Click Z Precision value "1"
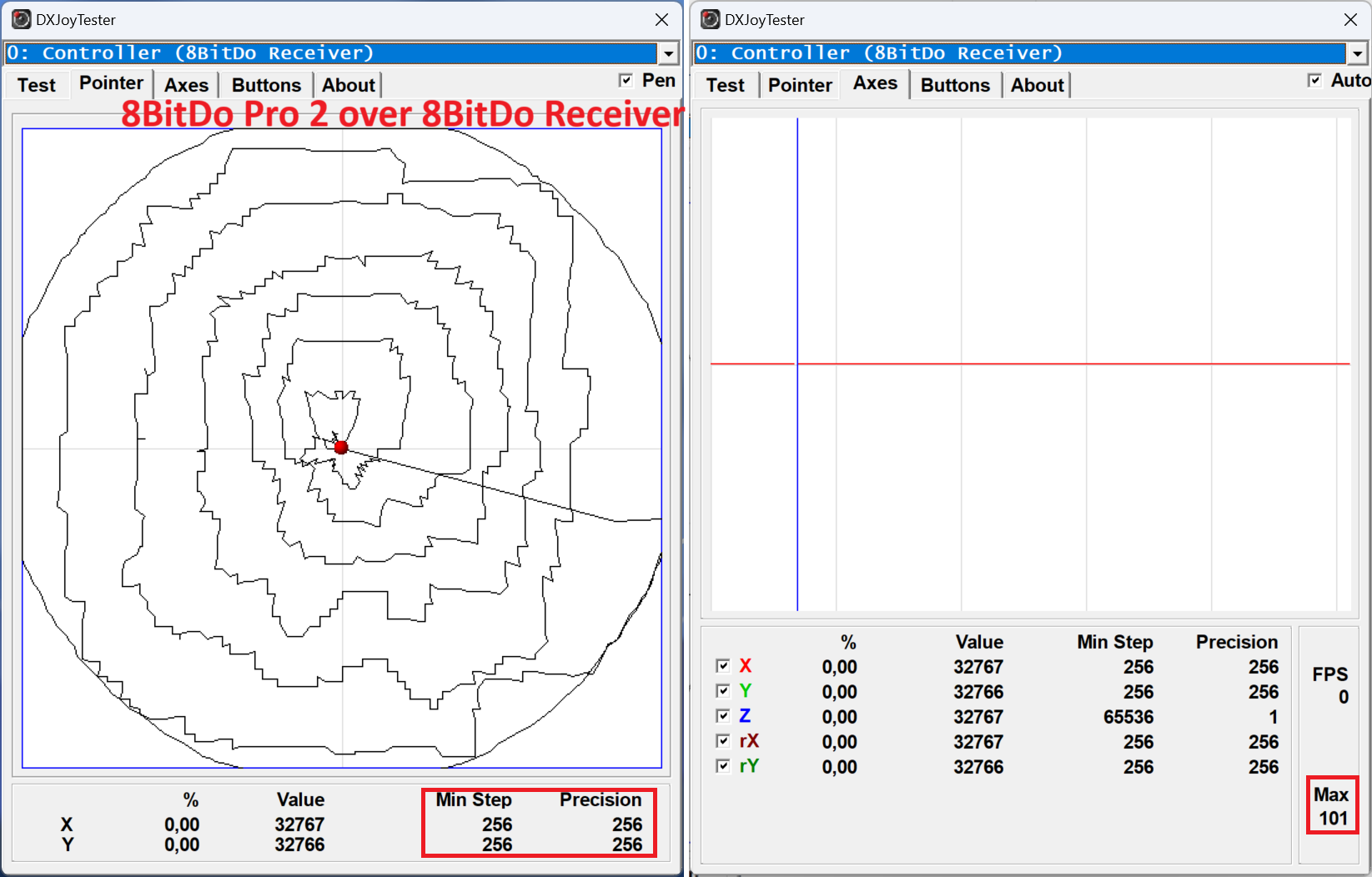 1274,717
